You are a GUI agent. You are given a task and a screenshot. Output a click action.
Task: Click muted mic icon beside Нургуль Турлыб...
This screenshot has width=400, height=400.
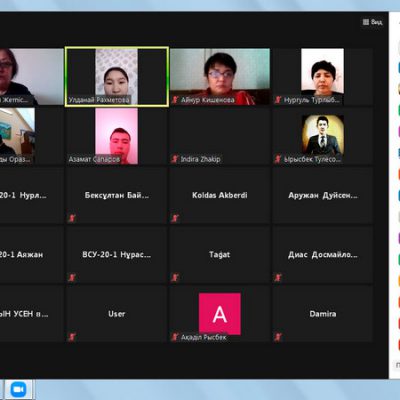[x=278, y=100]
